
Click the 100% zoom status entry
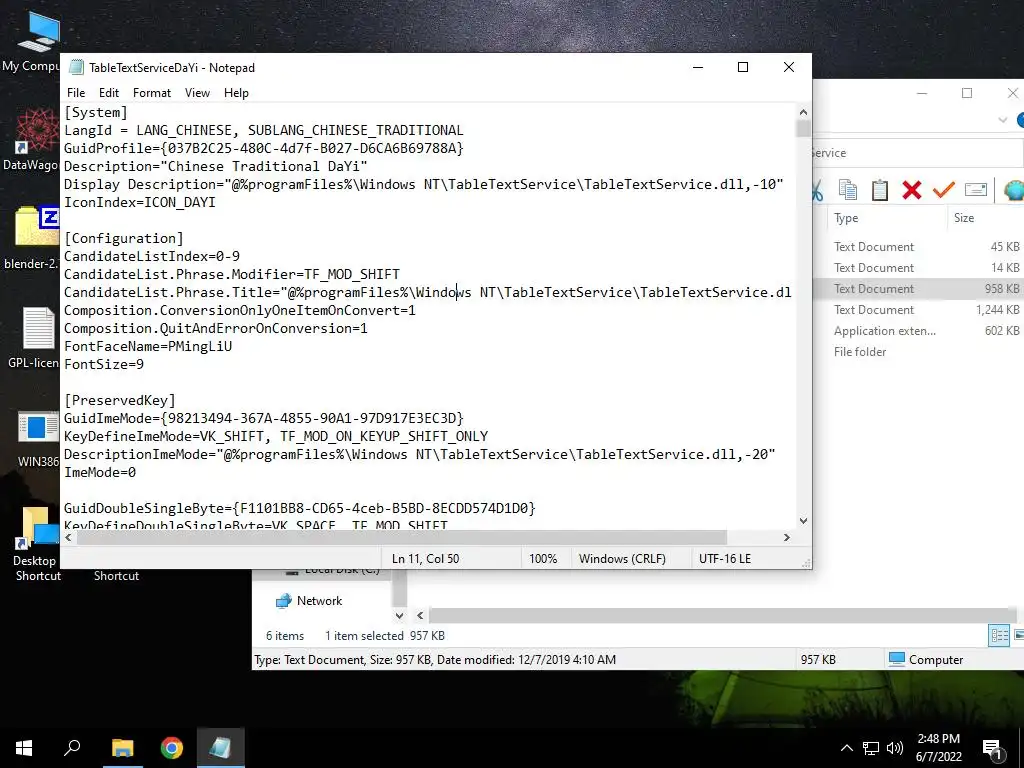[543, 558]
